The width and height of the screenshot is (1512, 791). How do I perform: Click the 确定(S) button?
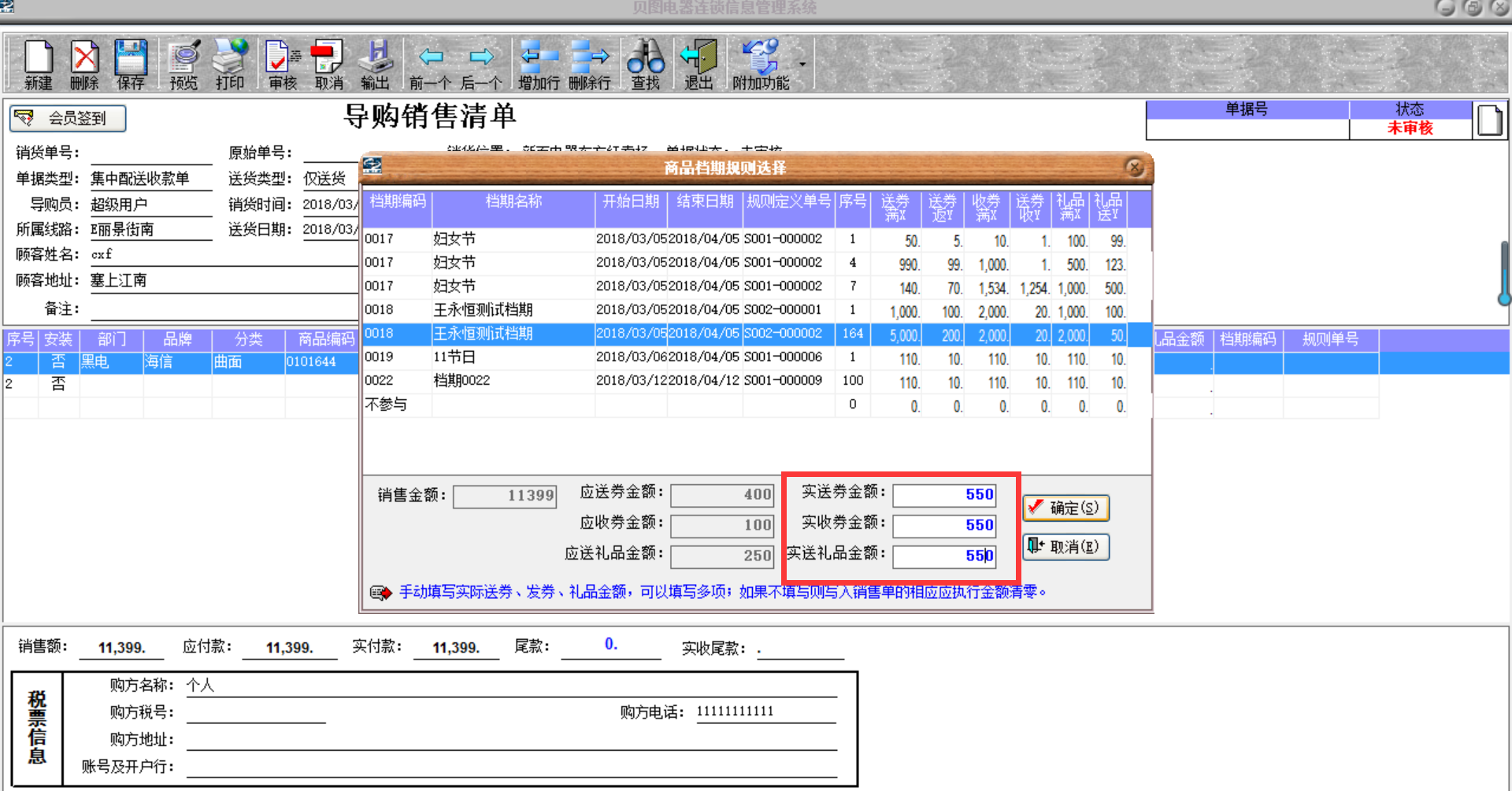1066,508
